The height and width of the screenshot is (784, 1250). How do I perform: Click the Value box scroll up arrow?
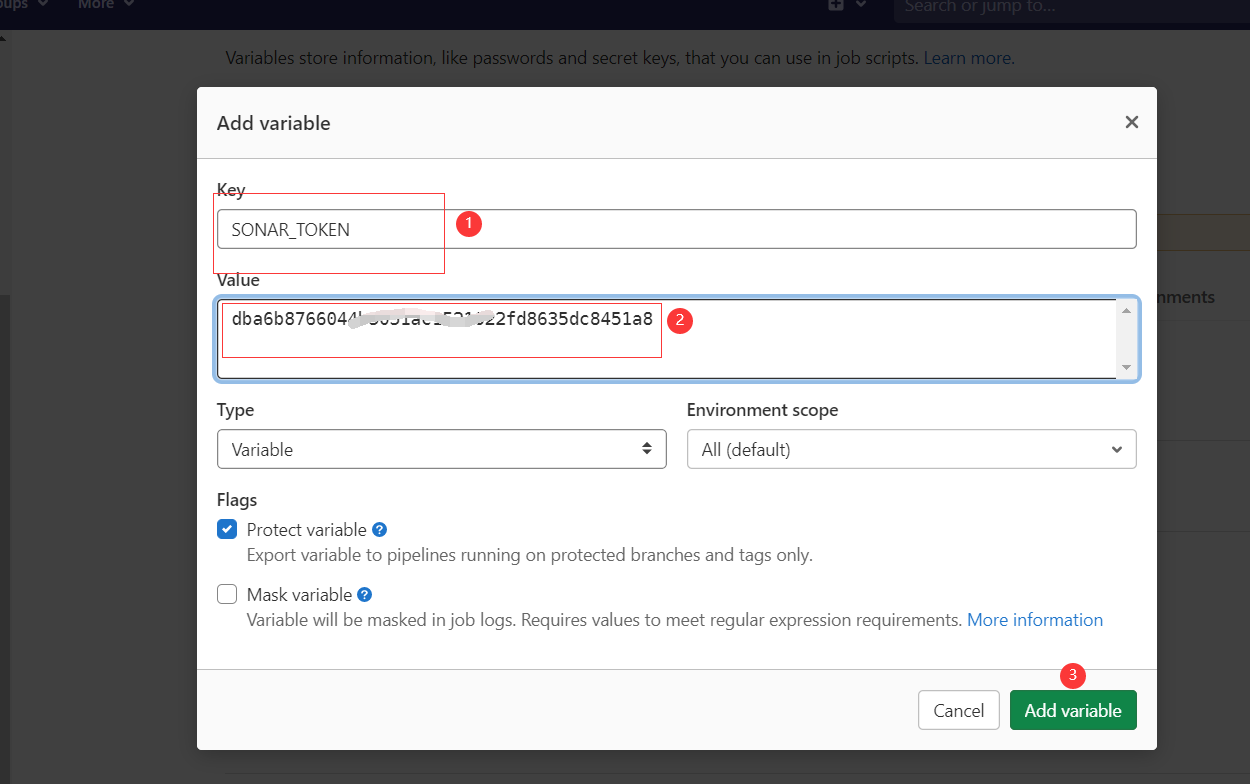[x=1127, y=311]
